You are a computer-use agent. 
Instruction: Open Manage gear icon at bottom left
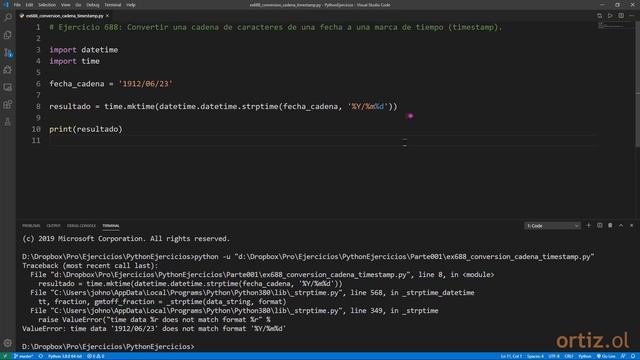(8, 343)
